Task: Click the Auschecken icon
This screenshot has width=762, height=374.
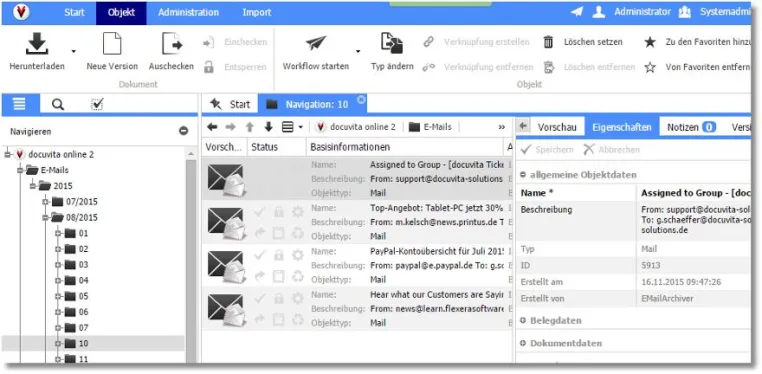Action: tap(172, 44)
